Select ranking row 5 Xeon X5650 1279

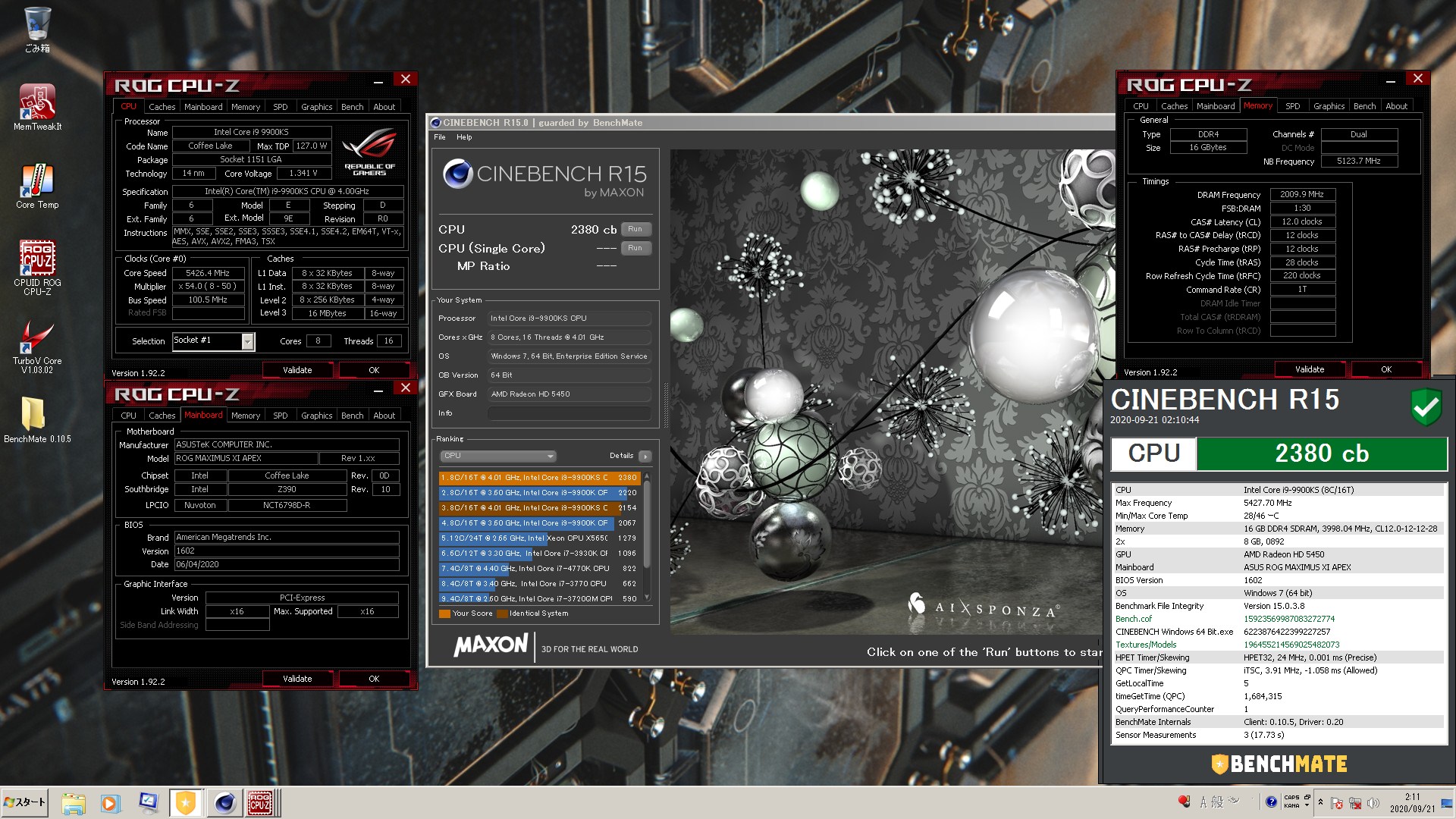(x=540, y=538)
